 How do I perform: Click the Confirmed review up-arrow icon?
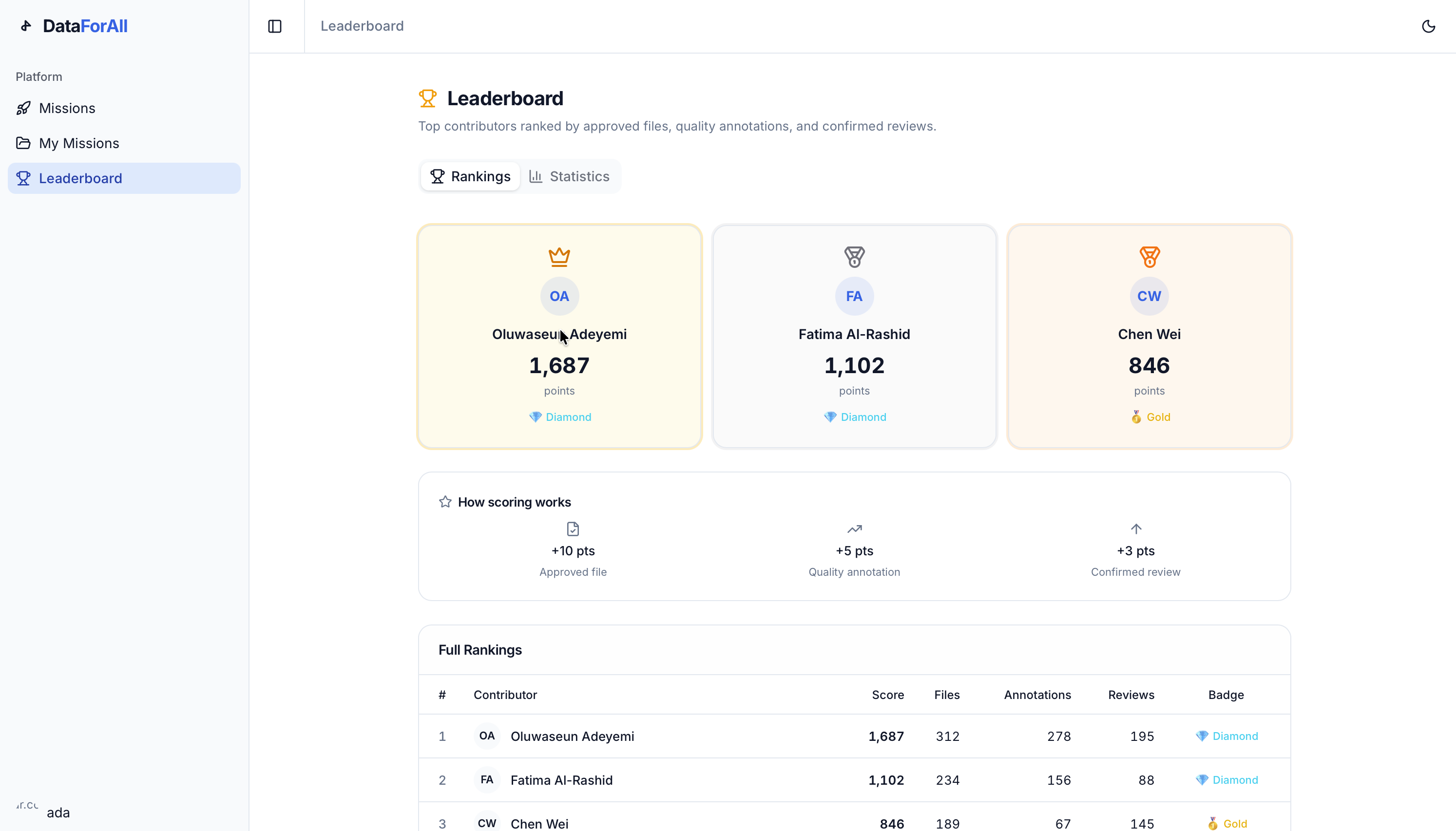pyautogui.click(x=1135, y=529)
